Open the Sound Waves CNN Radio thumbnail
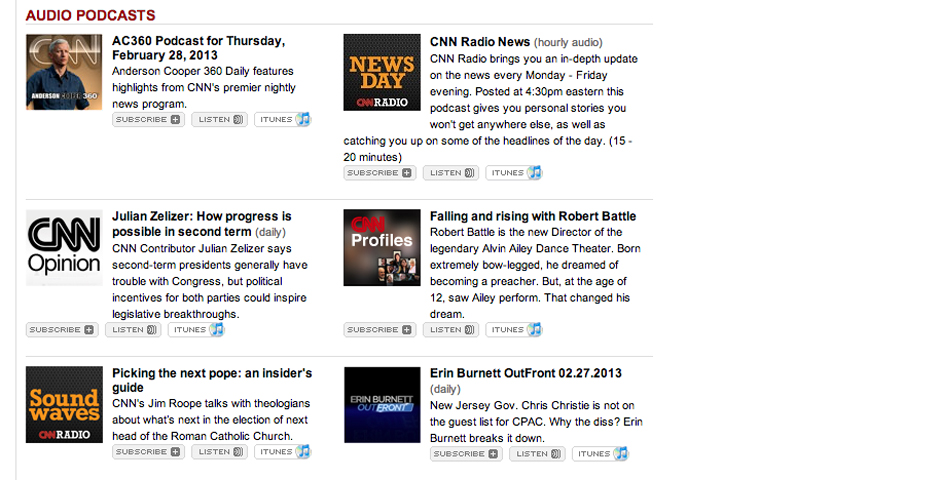The image size is (940, 480). pyautogui.click(x=64, y=404)
